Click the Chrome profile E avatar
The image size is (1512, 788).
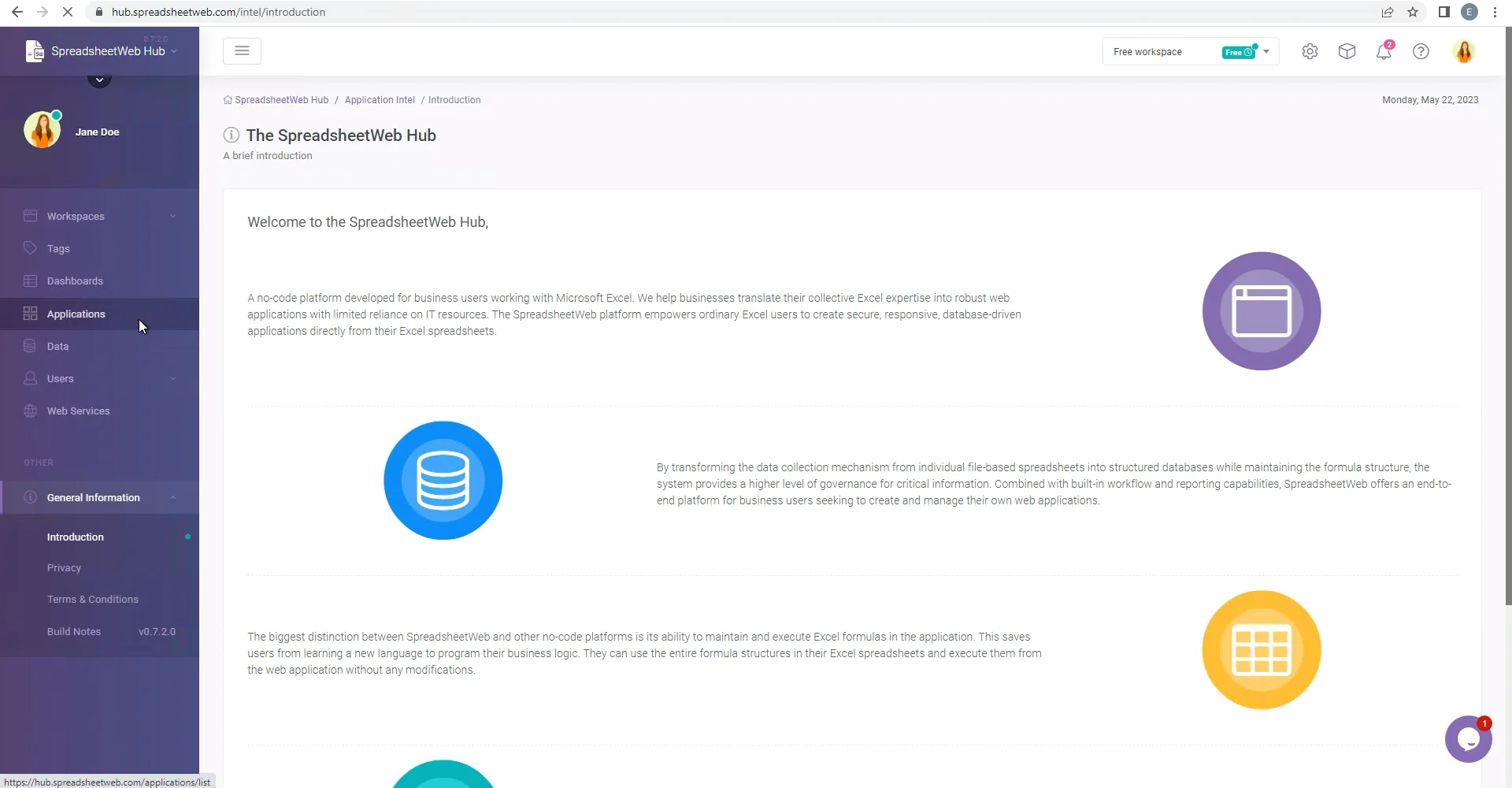(1469, 12)
